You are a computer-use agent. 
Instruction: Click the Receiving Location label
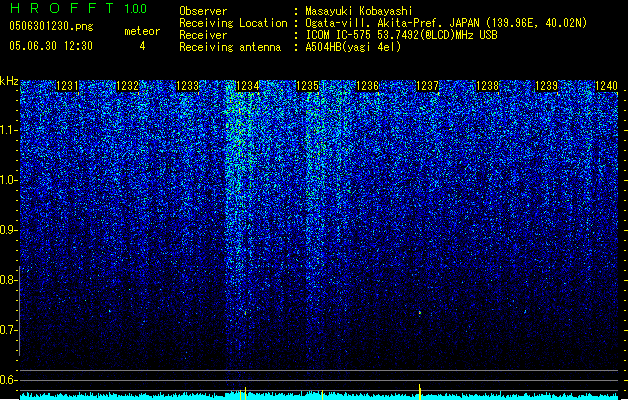point(233,23)
